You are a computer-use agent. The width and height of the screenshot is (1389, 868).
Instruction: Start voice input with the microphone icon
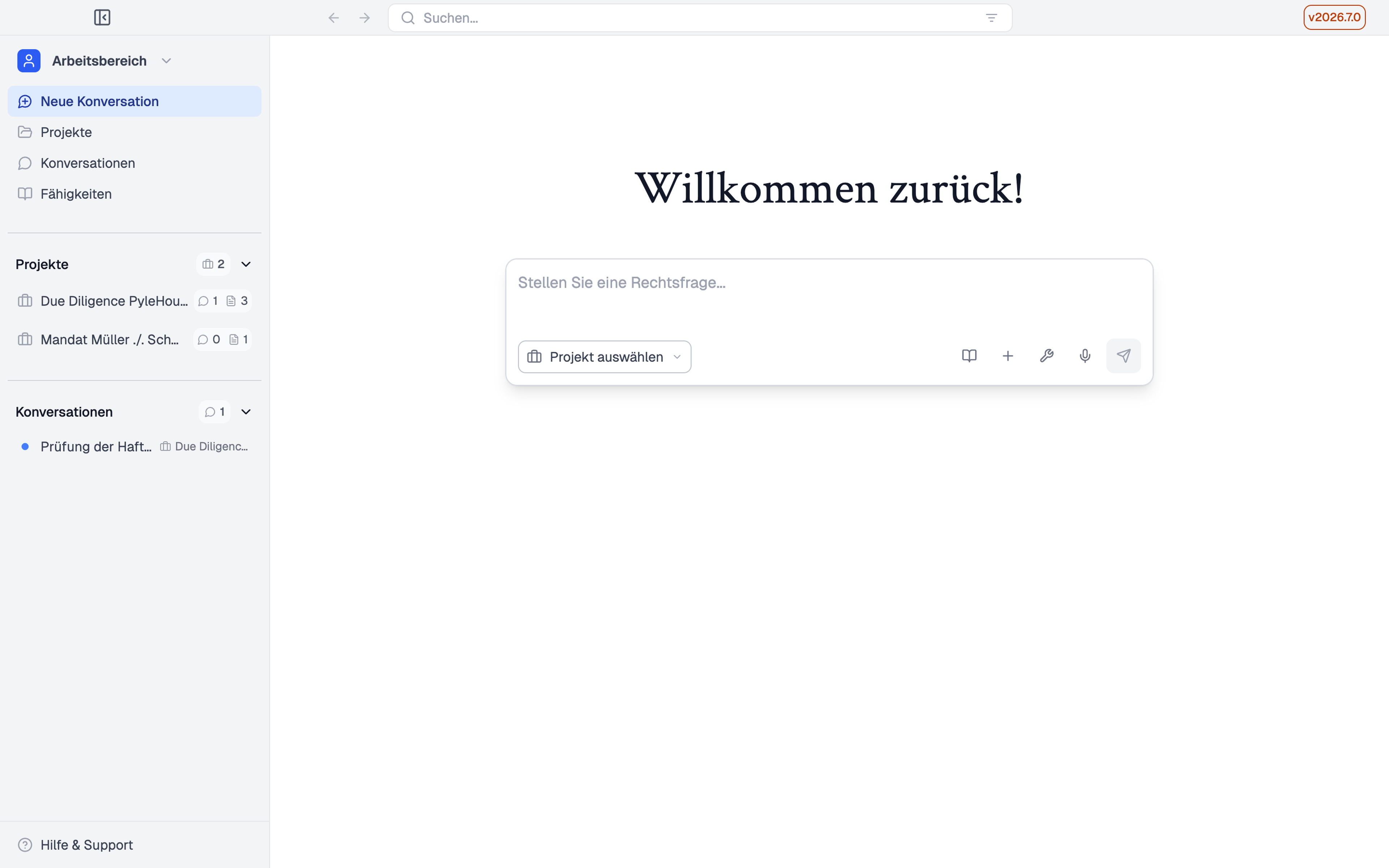click(1085, 356)
